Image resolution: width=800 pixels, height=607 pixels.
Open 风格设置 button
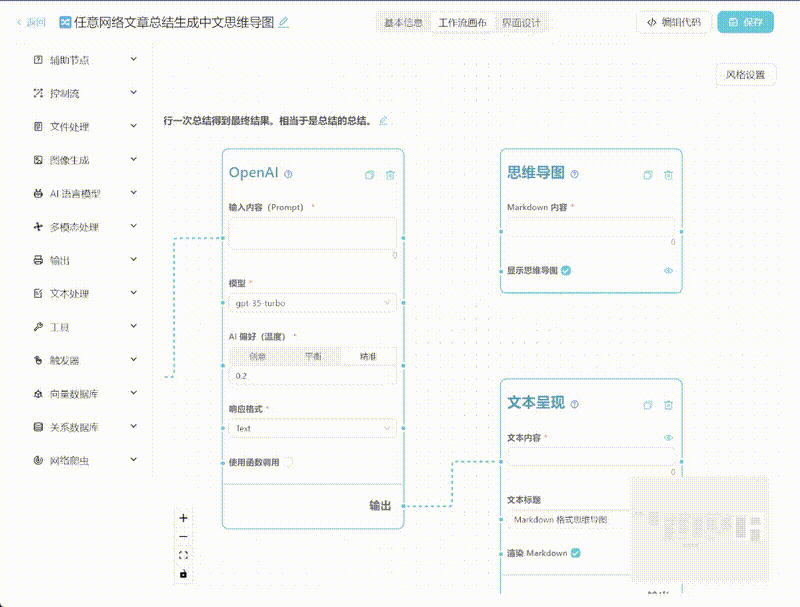coord(745,74)
